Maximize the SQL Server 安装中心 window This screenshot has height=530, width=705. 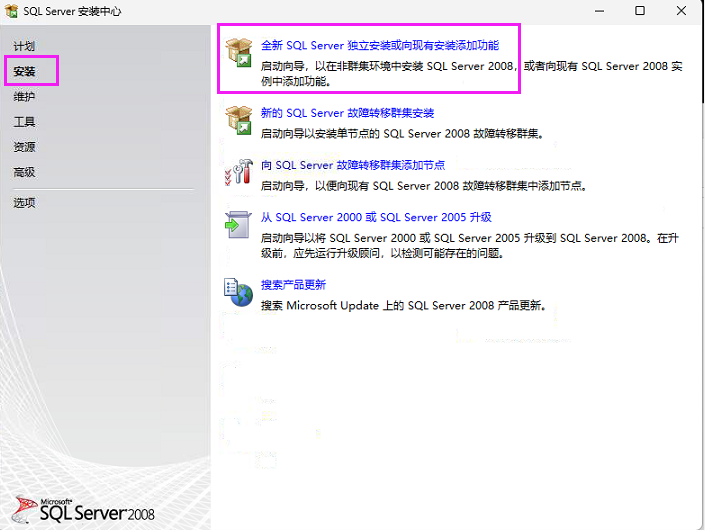click(640, 11)
